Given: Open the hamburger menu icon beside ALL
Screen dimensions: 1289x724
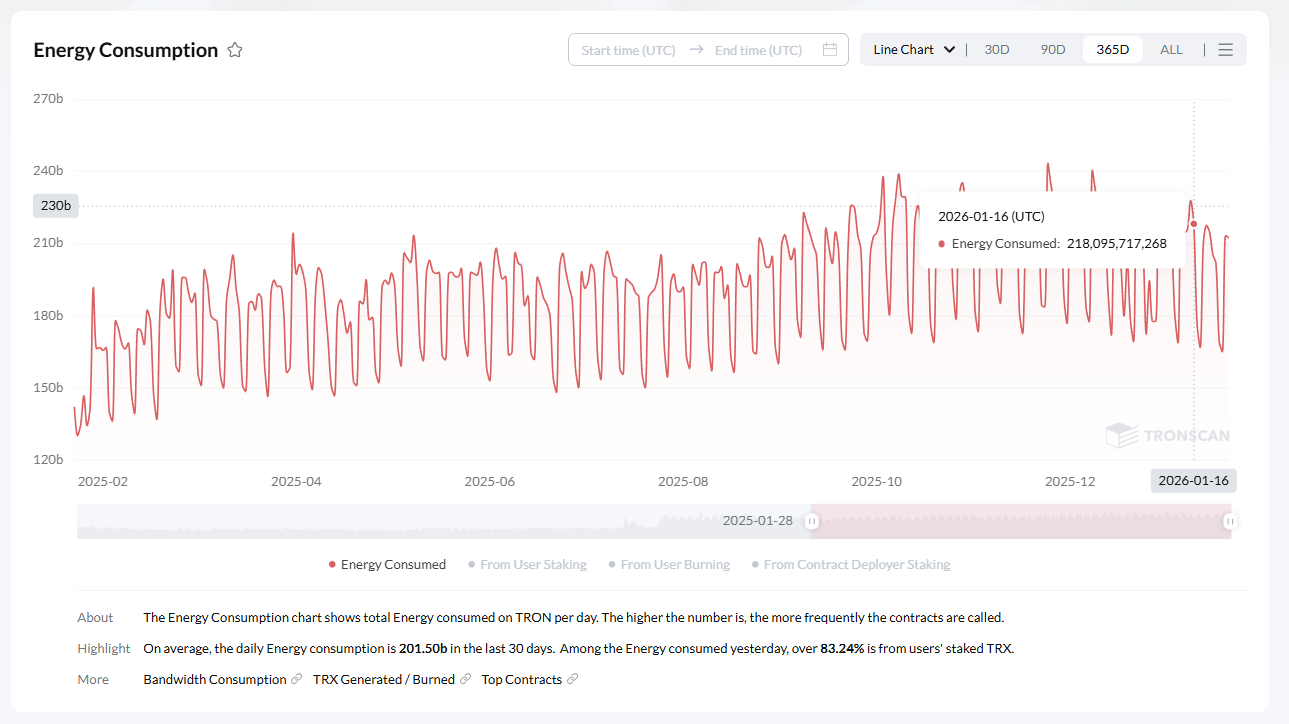Looking at the screenshot, I should 1225,50.
